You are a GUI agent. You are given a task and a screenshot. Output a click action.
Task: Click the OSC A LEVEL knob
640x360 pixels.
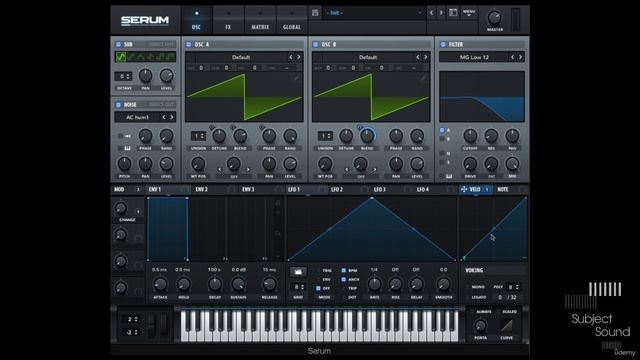pyautogui.click(x=290, y=164)
